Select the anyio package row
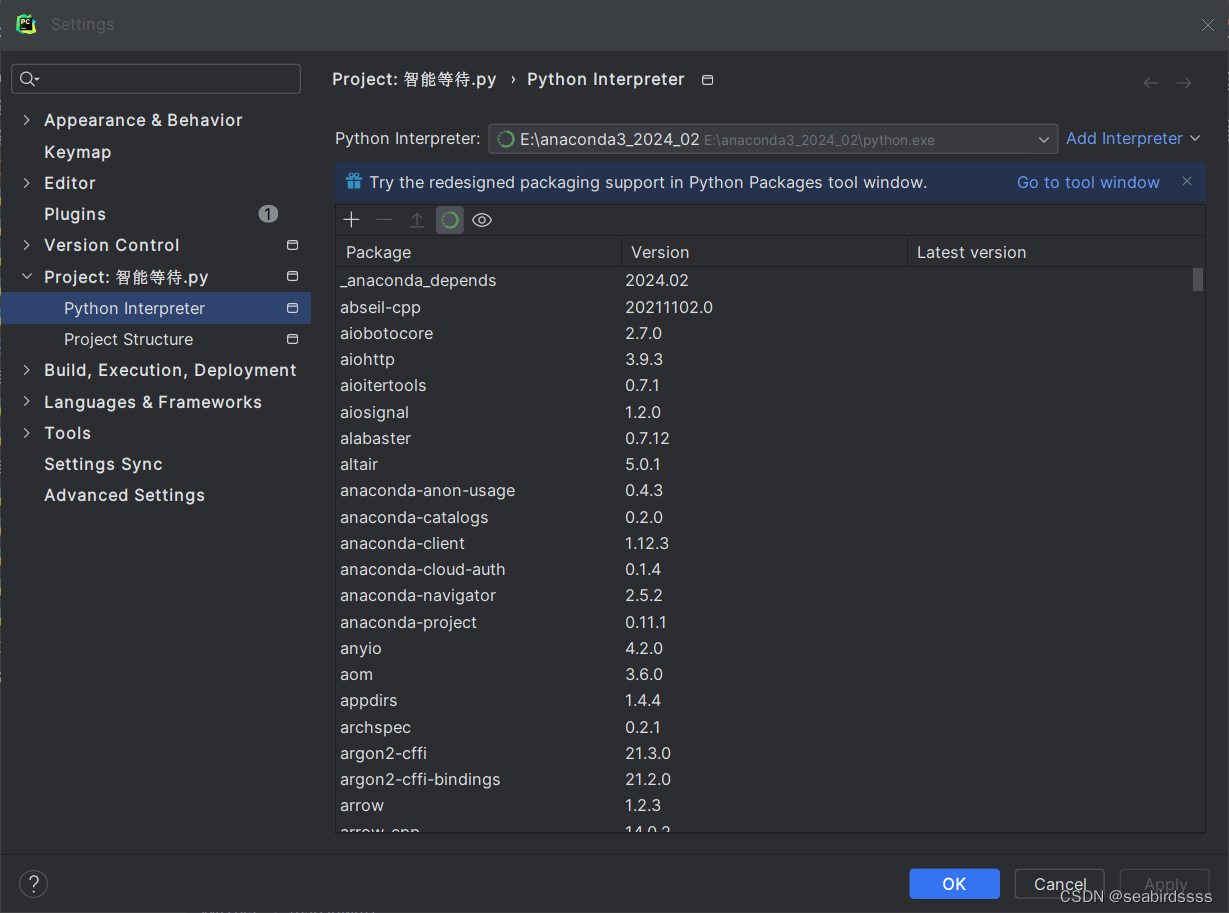The width and height of the screenshot is (1229, 913). click(x=764, y=648)
